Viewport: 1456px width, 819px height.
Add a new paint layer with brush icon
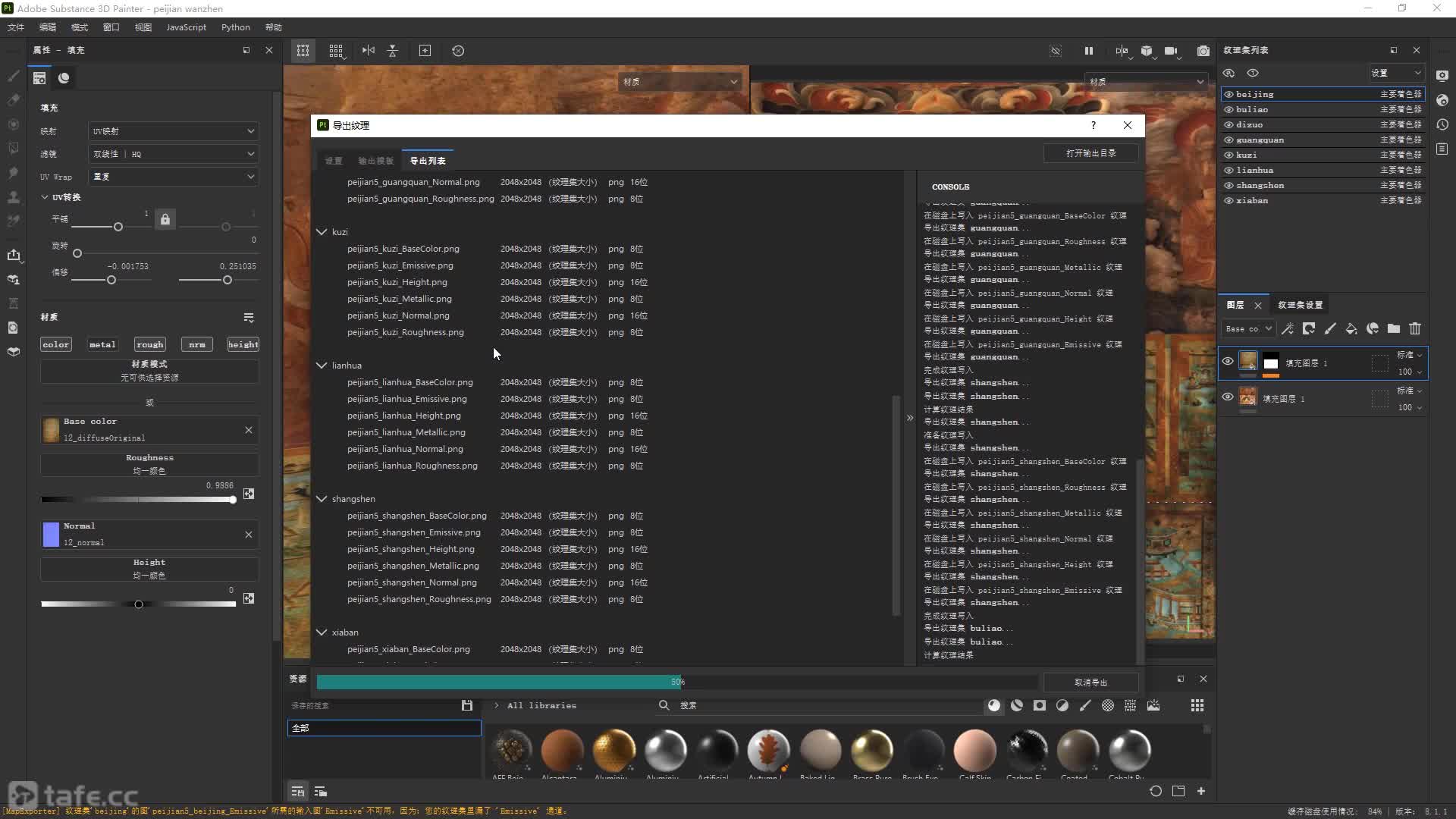1330,328
